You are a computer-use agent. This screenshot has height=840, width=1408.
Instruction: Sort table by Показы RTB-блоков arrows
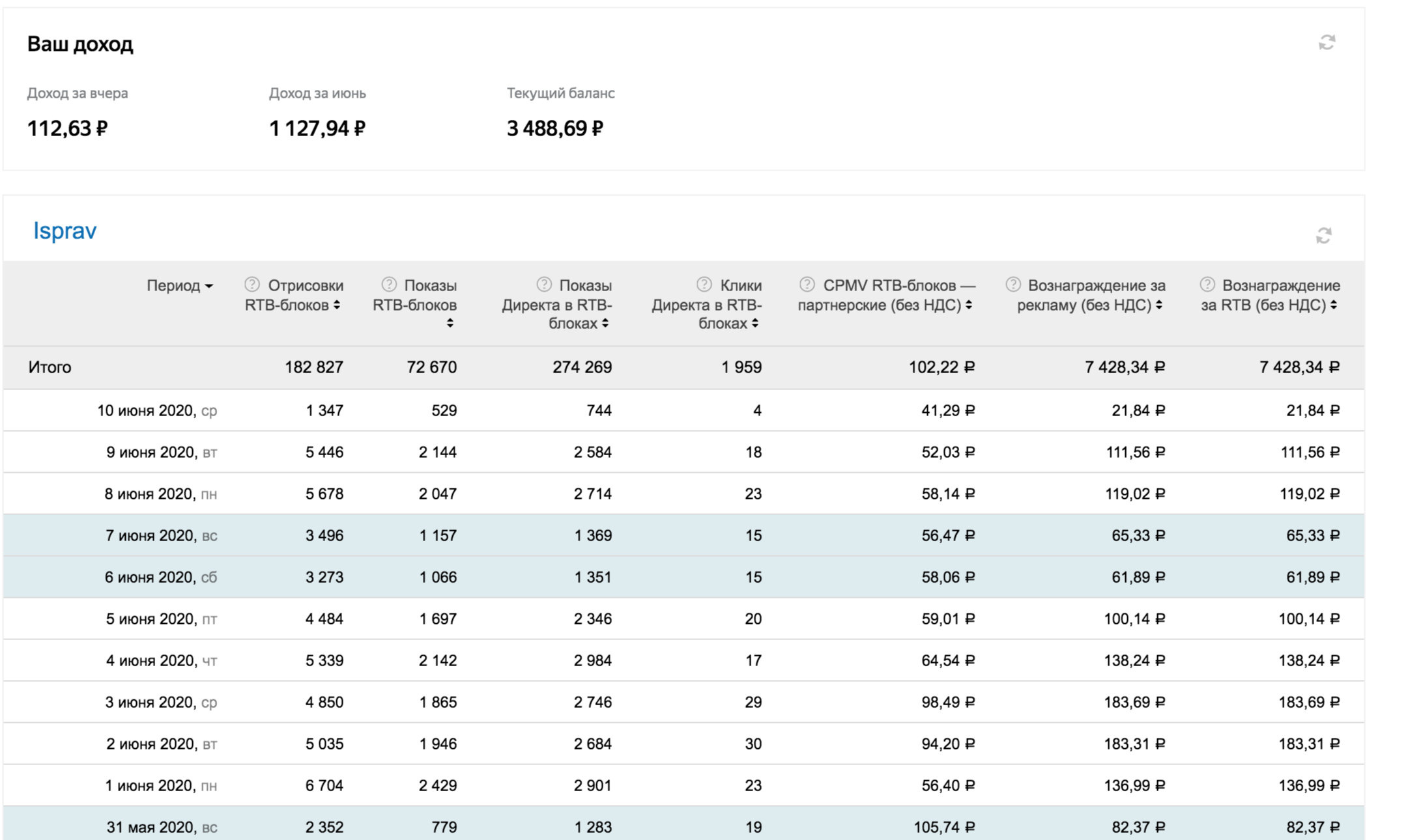click(x=450, y=323)
